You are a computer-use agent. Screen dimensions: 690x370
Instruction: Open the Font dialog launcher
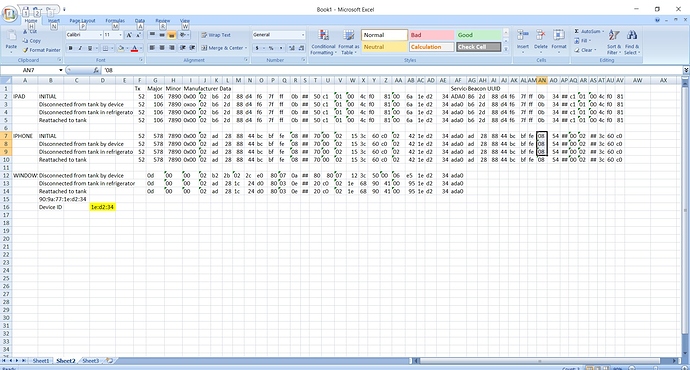pyautogui.click(x=141, y=60)
